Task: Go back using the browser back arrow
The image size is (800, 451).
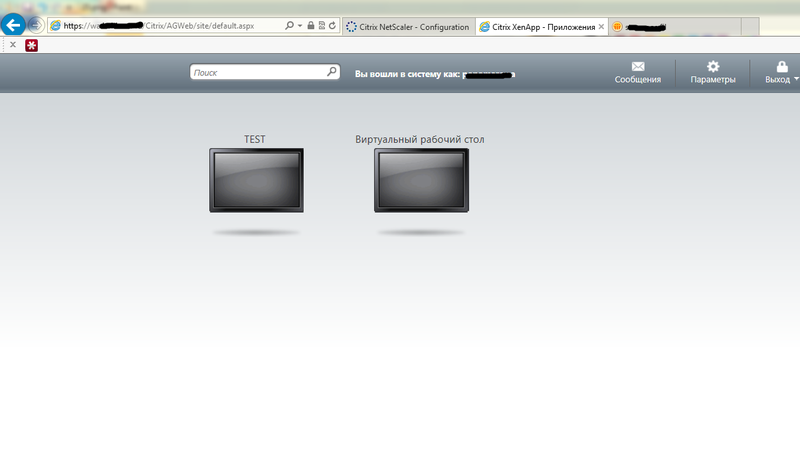Action: point(13,24)
